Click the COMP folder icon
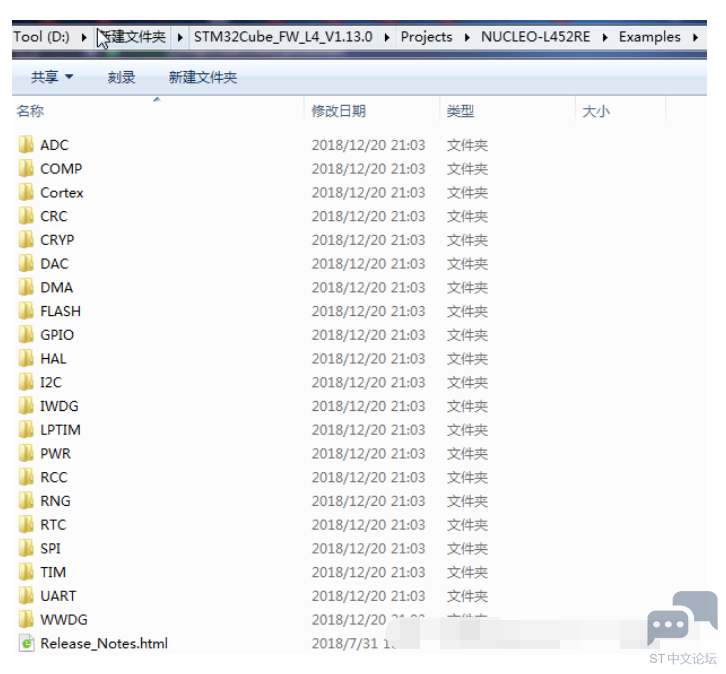Image resolution: width=726 pixels, height=674 pixels. point(26,168)
